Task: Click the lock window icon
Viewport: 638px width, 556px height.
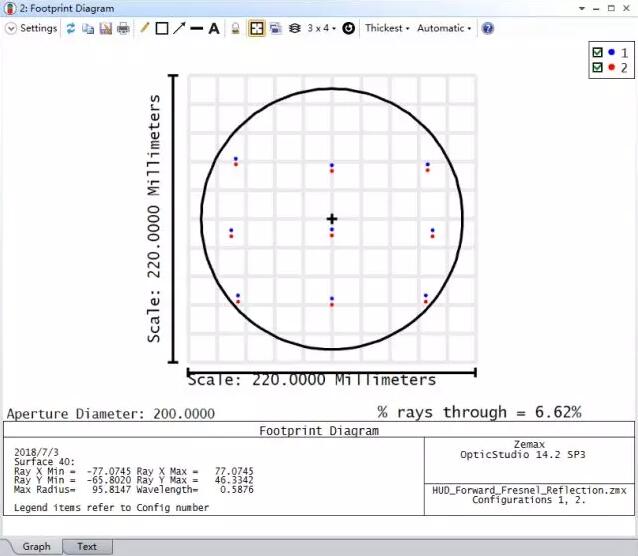Action: click(236, 28)
